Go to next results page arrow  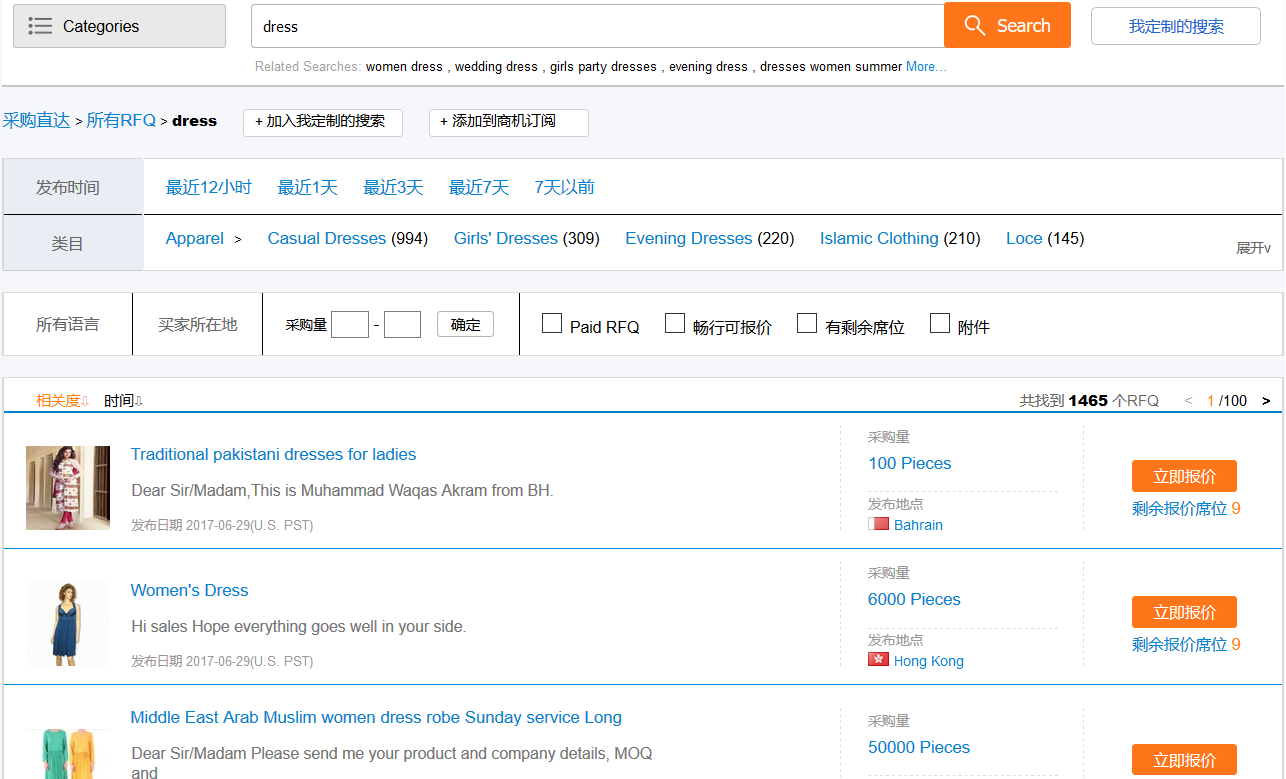1266,400
